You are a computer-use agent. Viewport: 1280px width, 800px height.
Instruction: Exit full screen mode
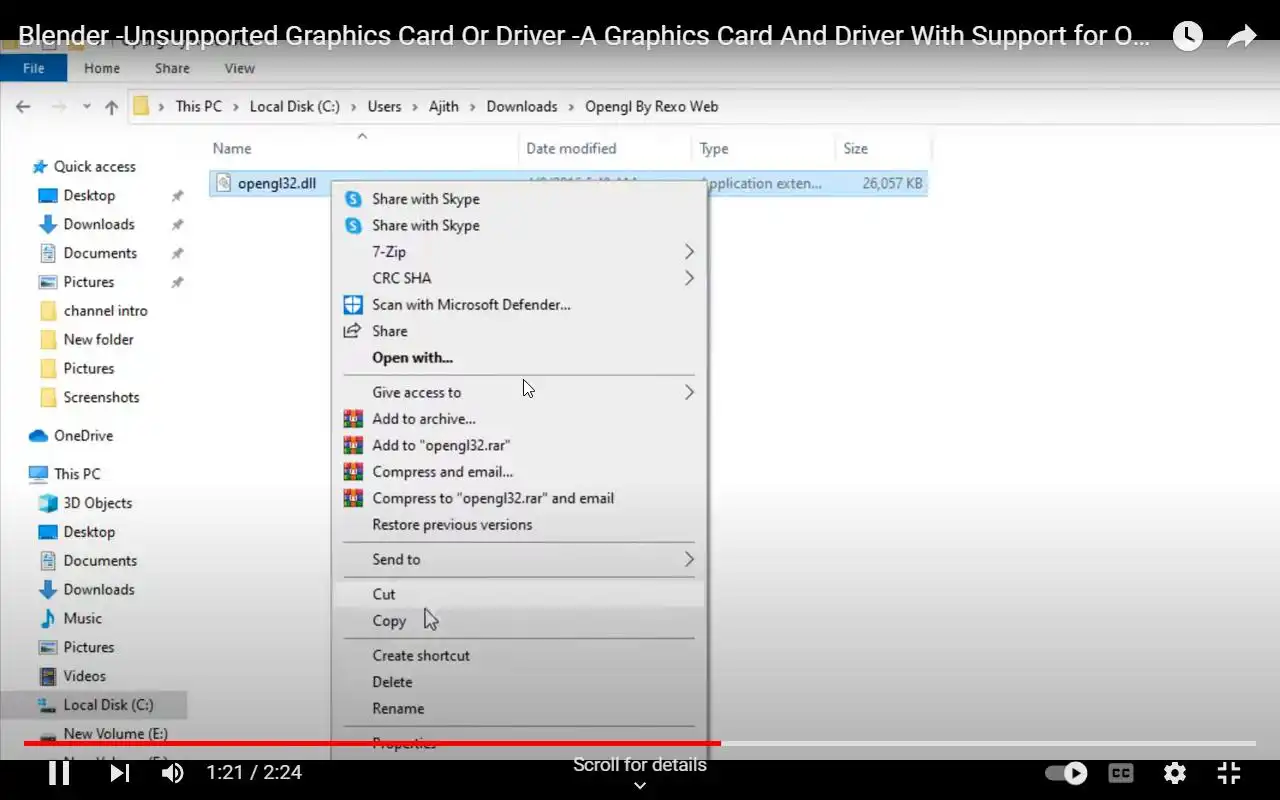coord(1229,773)
